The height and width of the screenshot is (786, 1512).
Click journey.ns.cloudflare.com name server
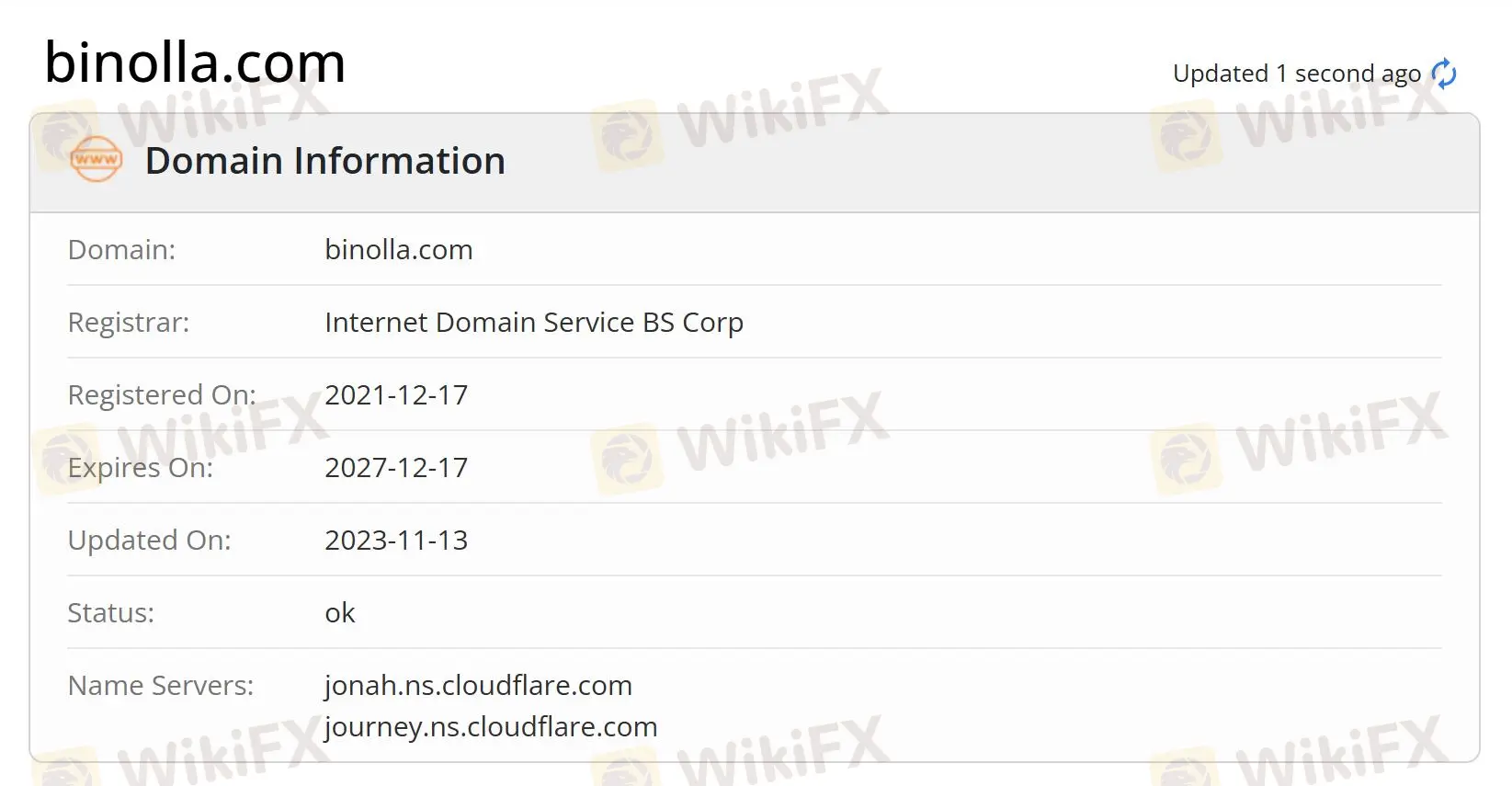[491, 727]
